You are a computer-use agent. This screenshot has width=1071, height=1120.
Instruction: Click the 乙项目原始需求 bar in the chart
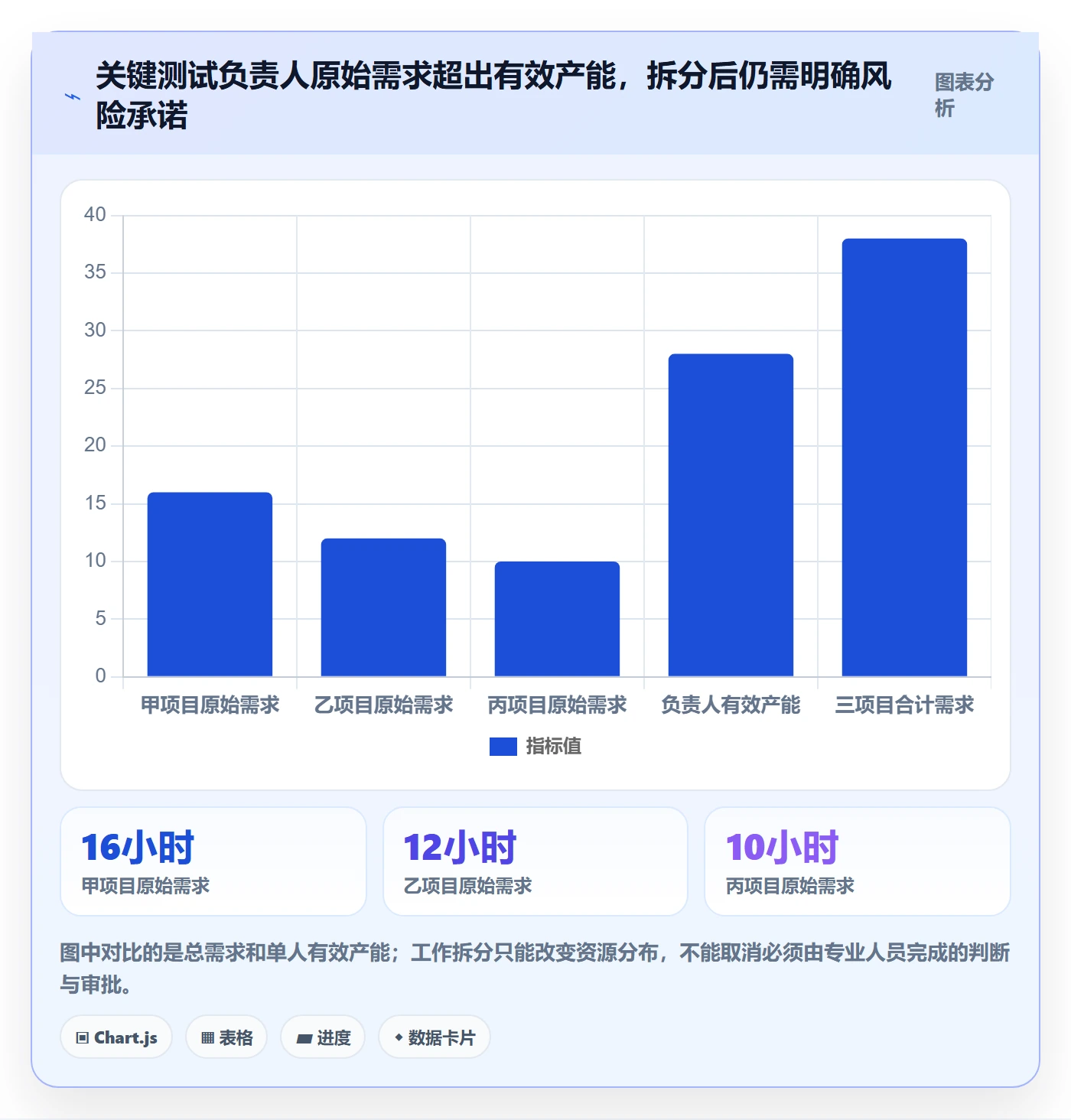pyautogui.click(x=383, y=607)
